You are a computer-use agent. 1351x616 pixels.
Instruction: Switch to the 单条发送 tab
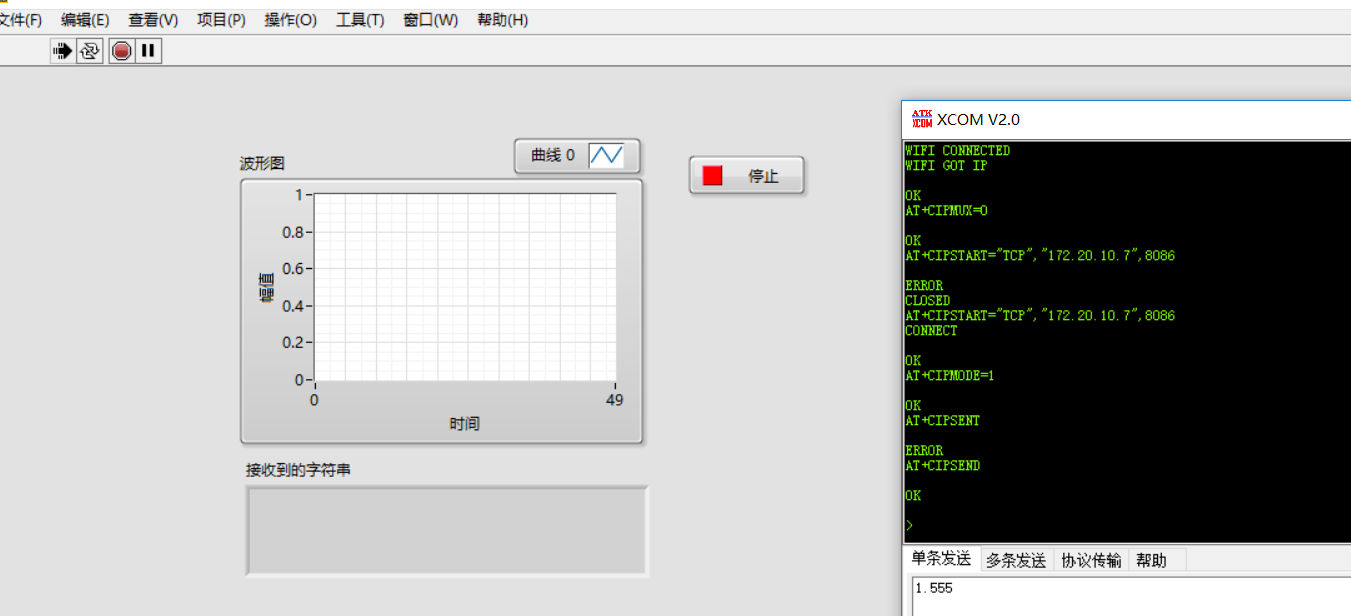[941, 559]
